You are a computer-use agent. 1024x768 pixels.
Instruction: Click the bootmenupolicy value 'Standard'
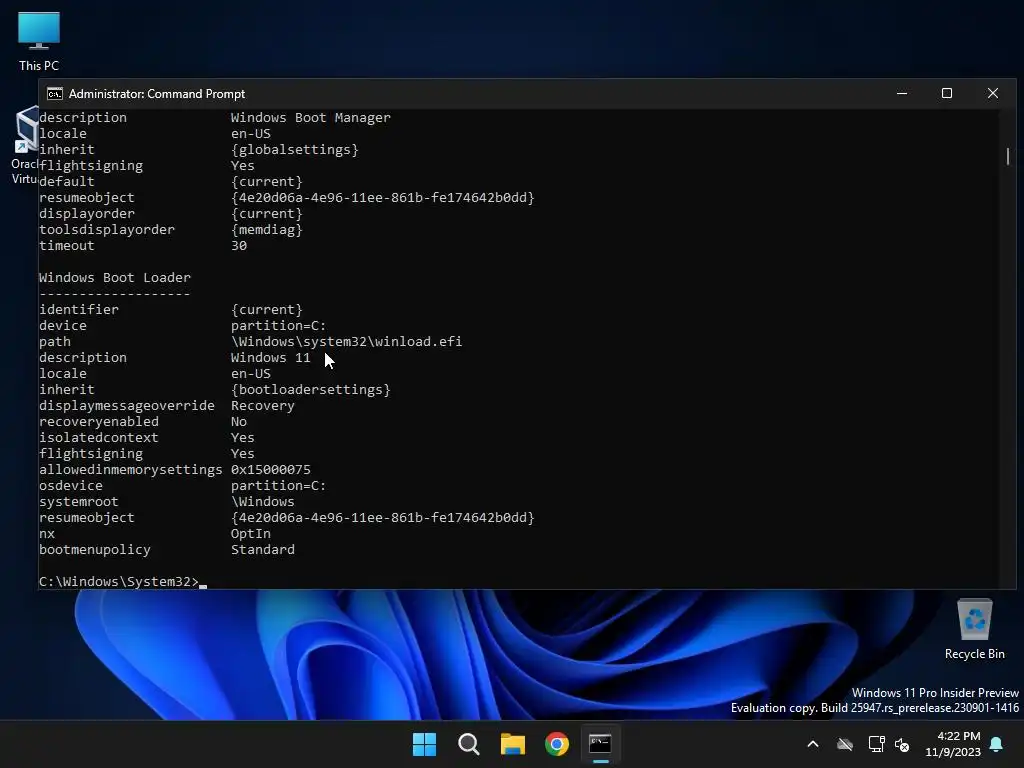pyautogui.click(x=263, y=549)
